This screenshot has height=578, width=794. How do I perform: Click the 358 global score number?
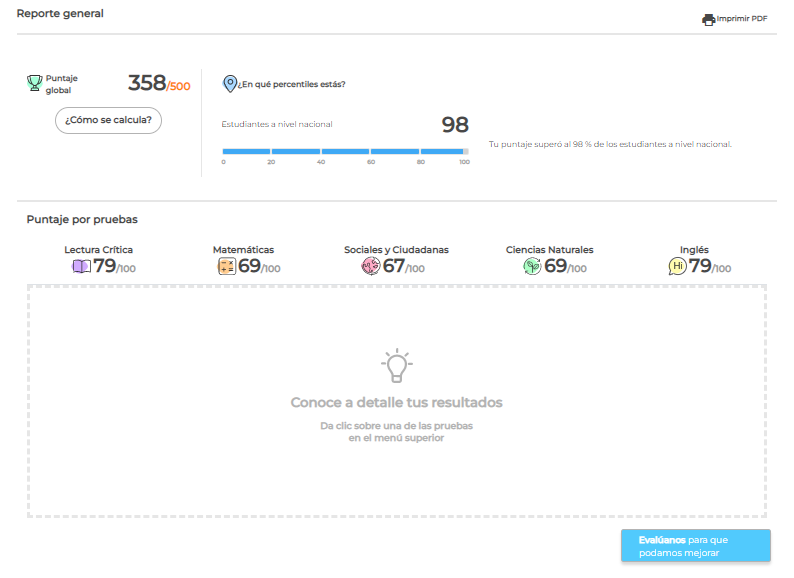tap(146, 84)
